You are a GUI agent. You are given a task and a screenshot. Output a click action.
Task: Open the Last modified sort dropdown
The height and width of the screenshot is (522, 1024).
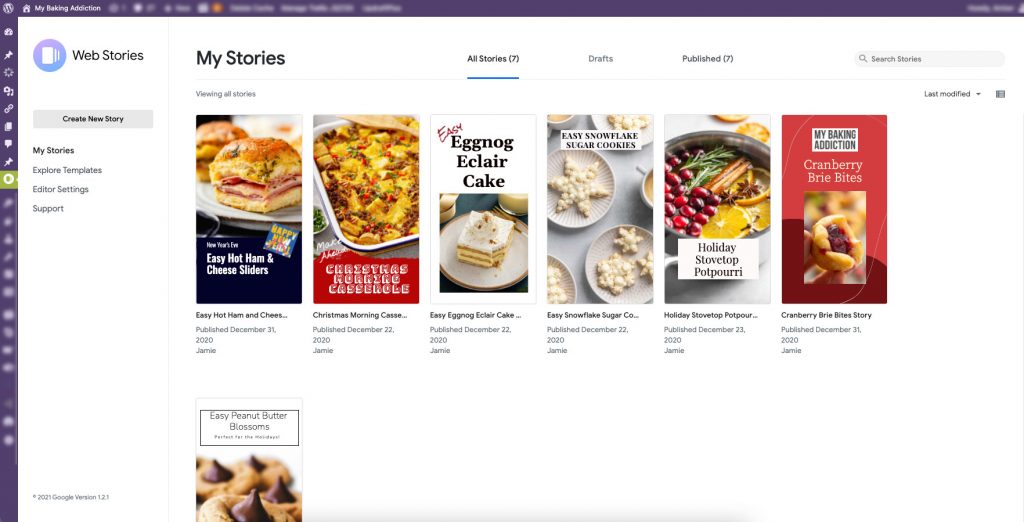point(952,94)
